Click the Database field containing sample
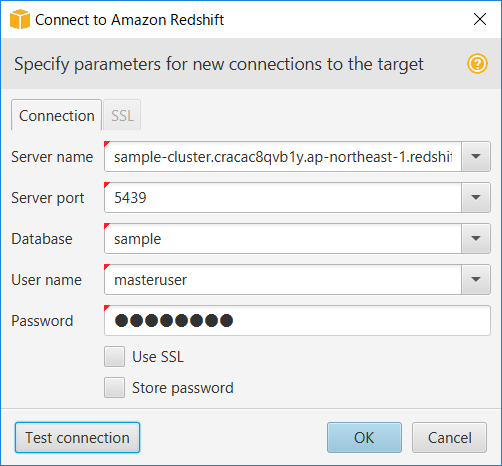The height and width of the screenshot is (466, 502). (283, 238)
